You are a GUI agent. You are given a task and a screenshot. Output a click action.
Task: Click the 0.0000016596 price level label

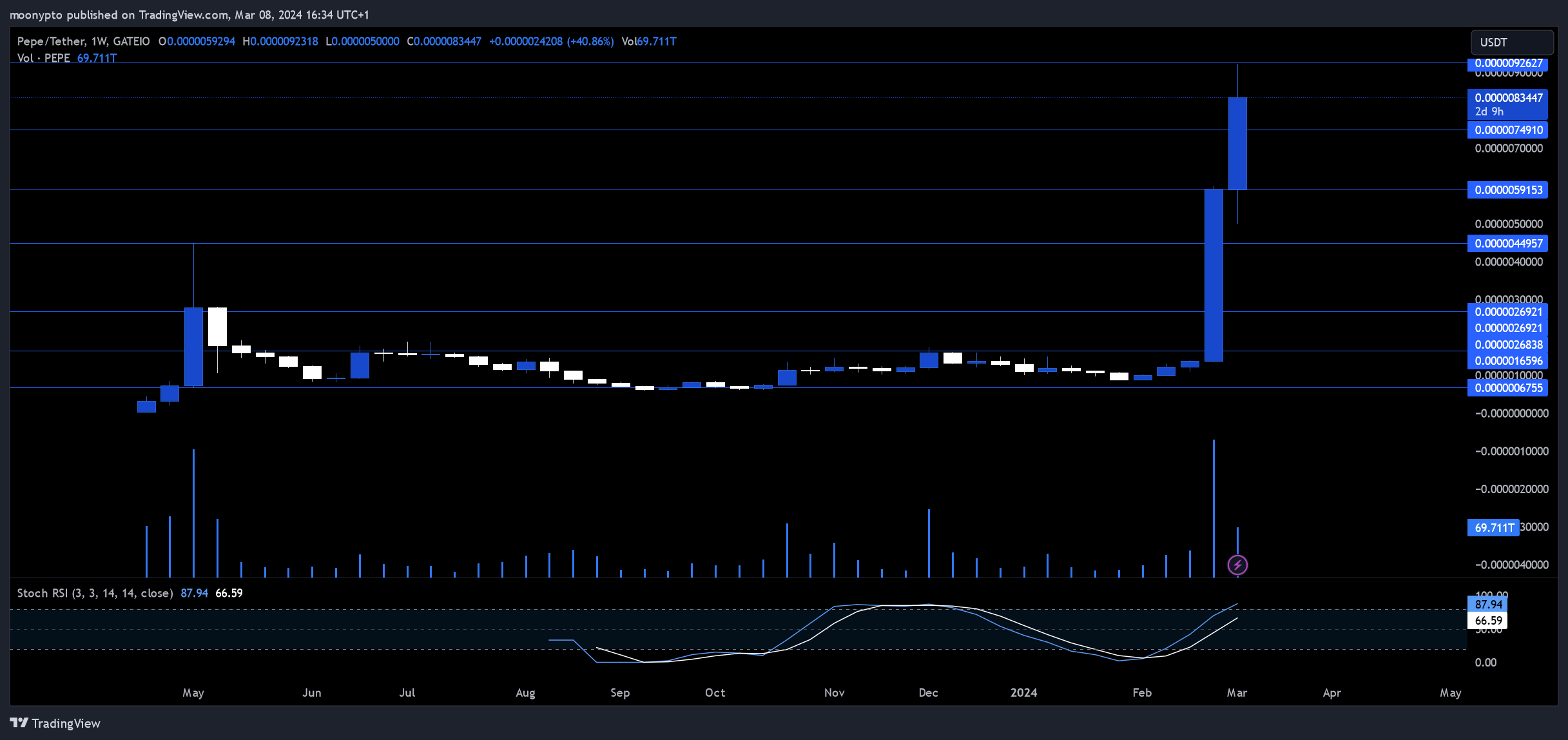point(1508,361)
